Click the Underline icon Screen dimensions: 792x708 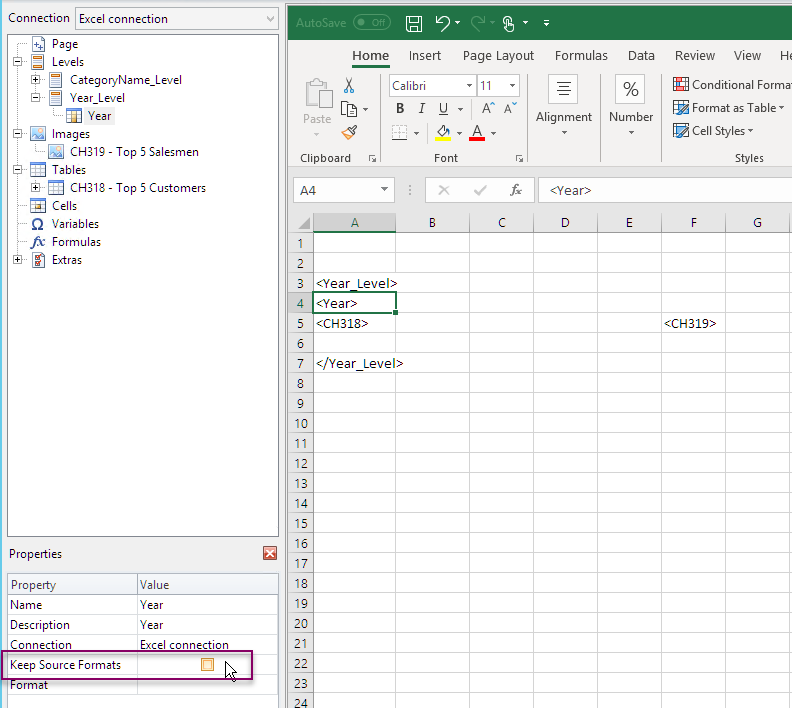point(443,109)
